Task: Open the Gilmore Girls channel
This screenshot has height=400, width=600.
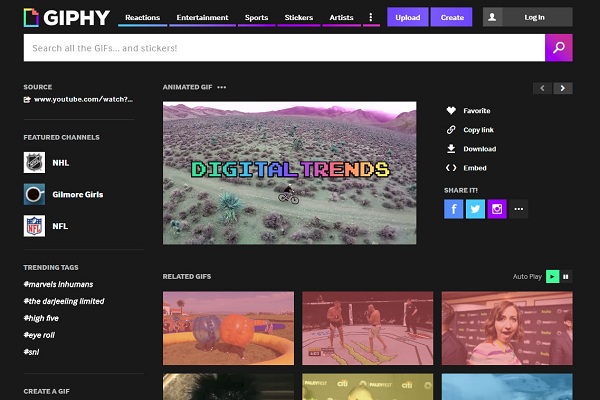Action: tap(78, 194)
